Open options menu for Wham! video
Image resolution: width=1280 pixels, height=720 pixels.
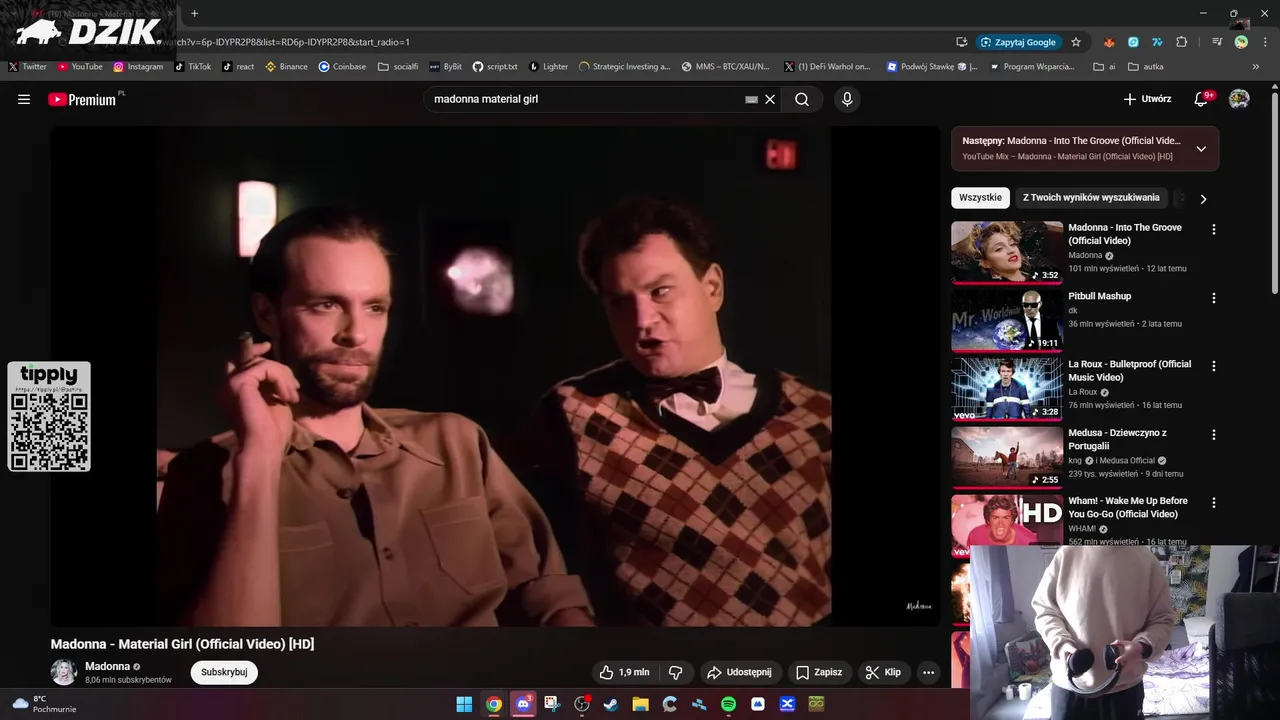pyautogui.click(x=1214, y=503)
